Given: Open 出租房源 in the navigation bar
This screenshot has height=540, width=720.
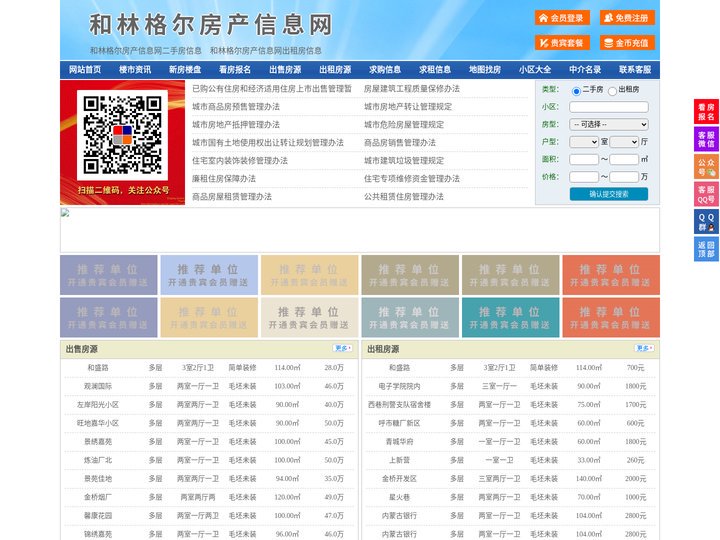Looking at the screenshot, I should tap(335, 70).
